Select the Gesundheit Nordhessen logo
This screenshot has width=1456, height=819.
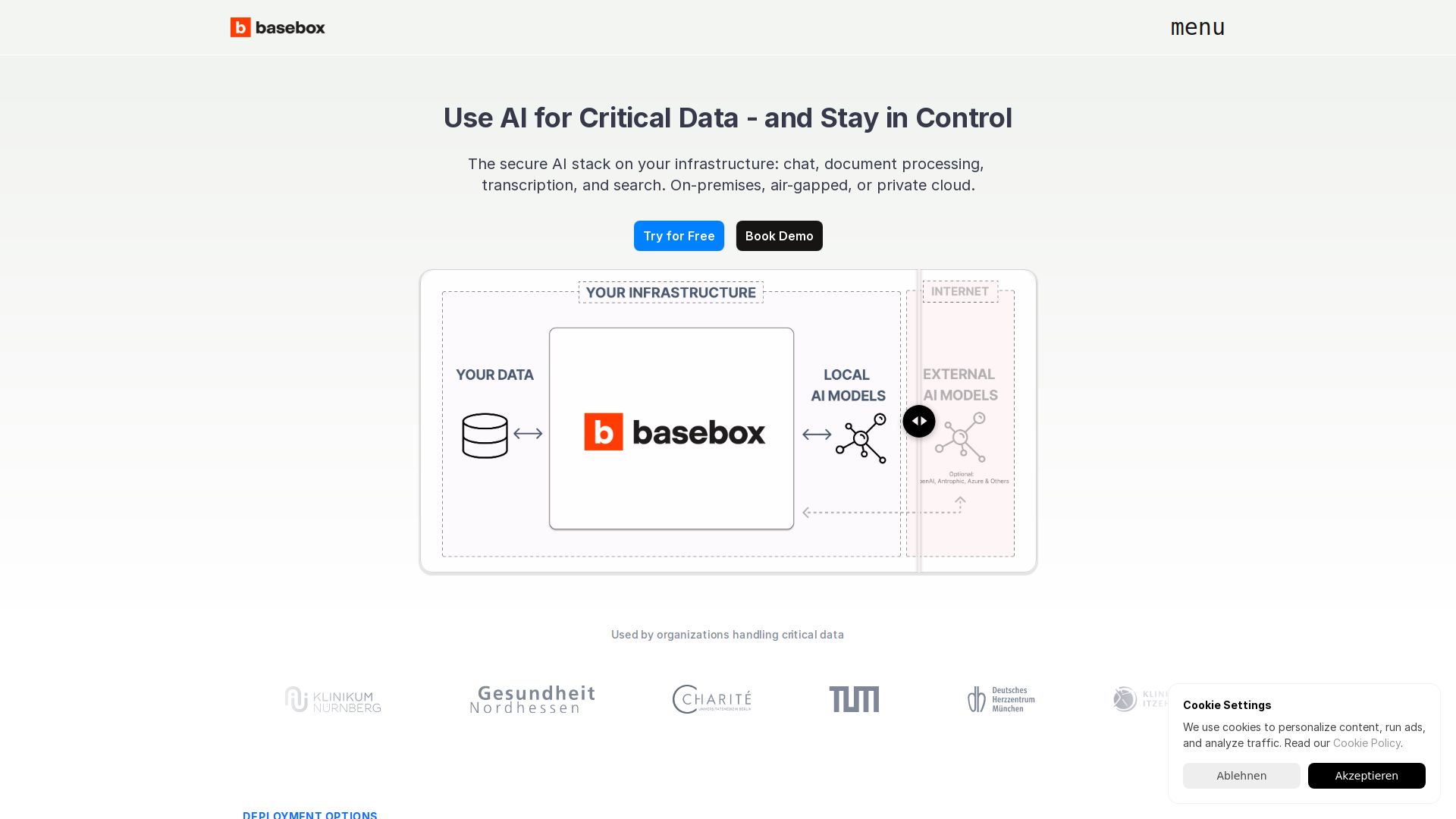tap(532, 698)
